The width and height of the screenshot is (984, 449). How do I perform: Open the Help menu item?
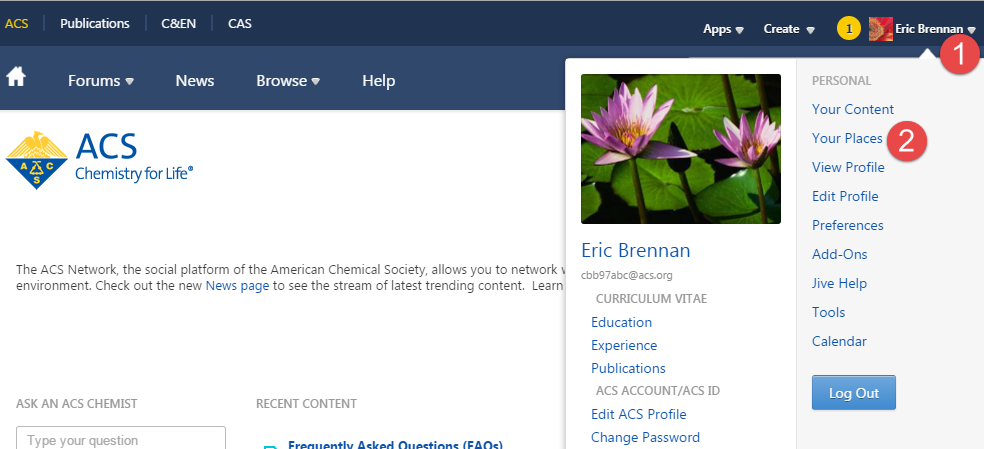coord(378,81)
